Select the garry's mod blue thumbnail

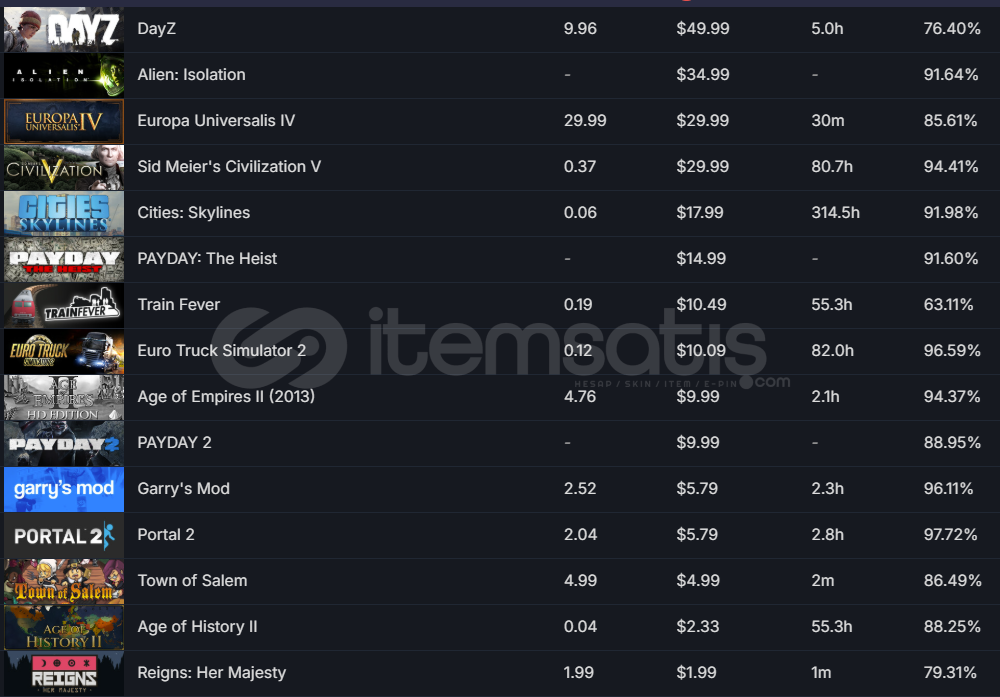pos(64,489)
